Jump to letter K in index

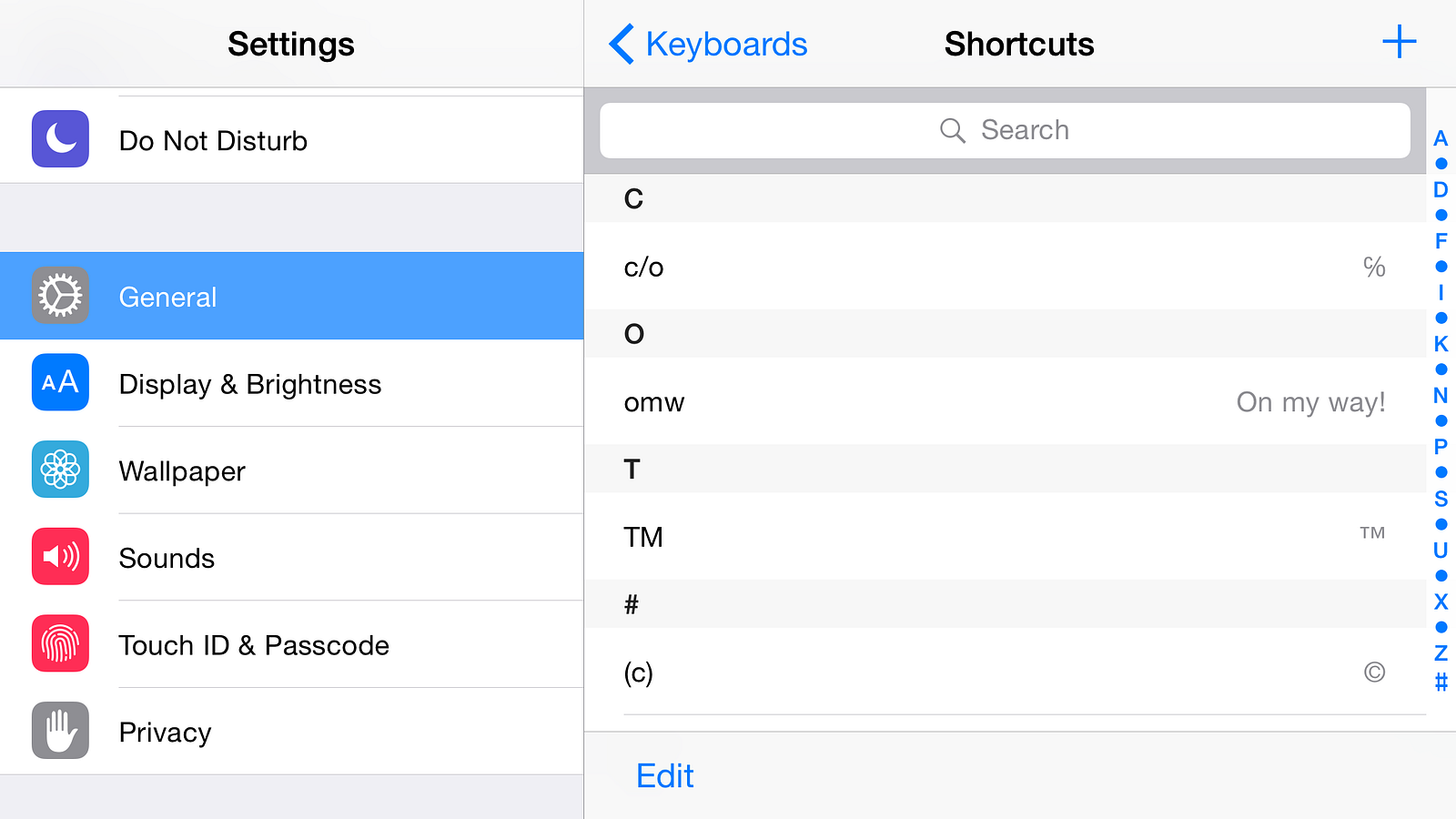[1441, 344]
